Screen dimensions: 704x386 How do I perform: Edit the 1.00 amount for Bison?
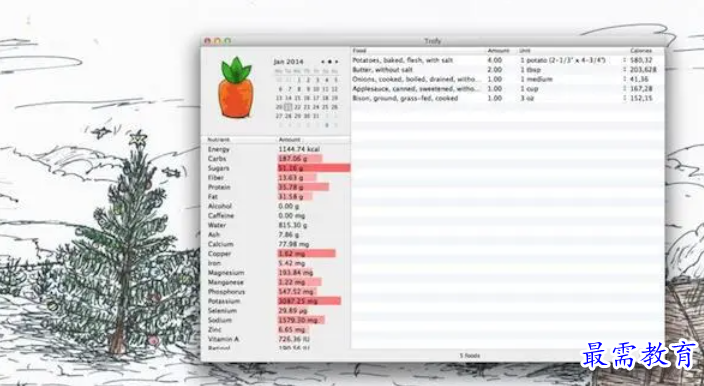point(495,98)
